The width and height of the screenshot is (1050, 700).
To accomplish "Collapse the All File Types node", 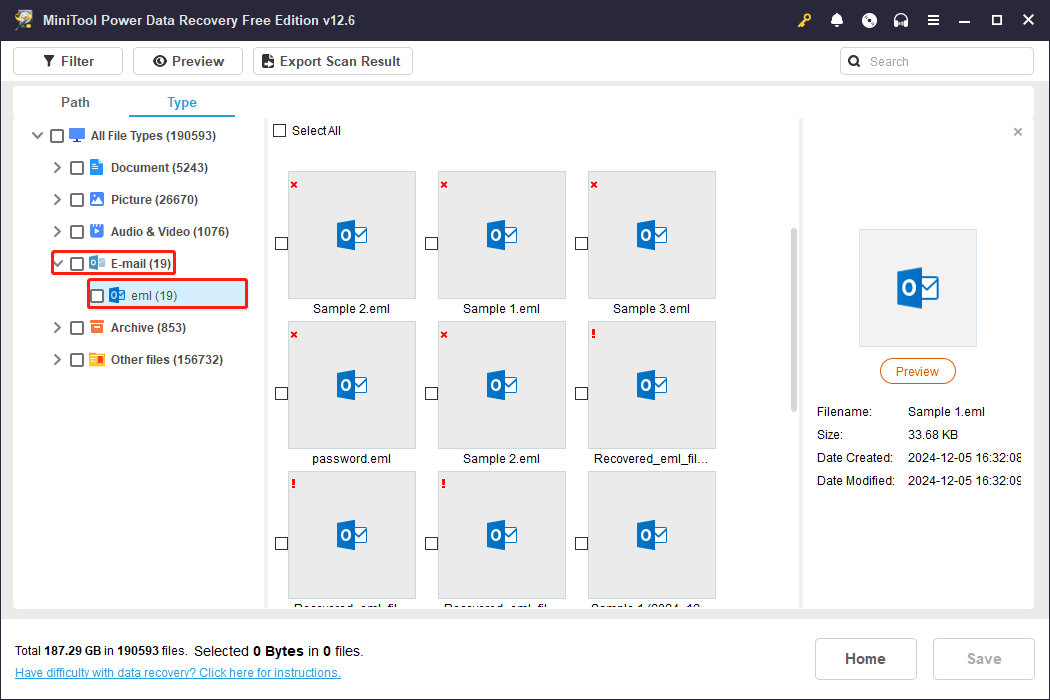I will click(37, 135).
